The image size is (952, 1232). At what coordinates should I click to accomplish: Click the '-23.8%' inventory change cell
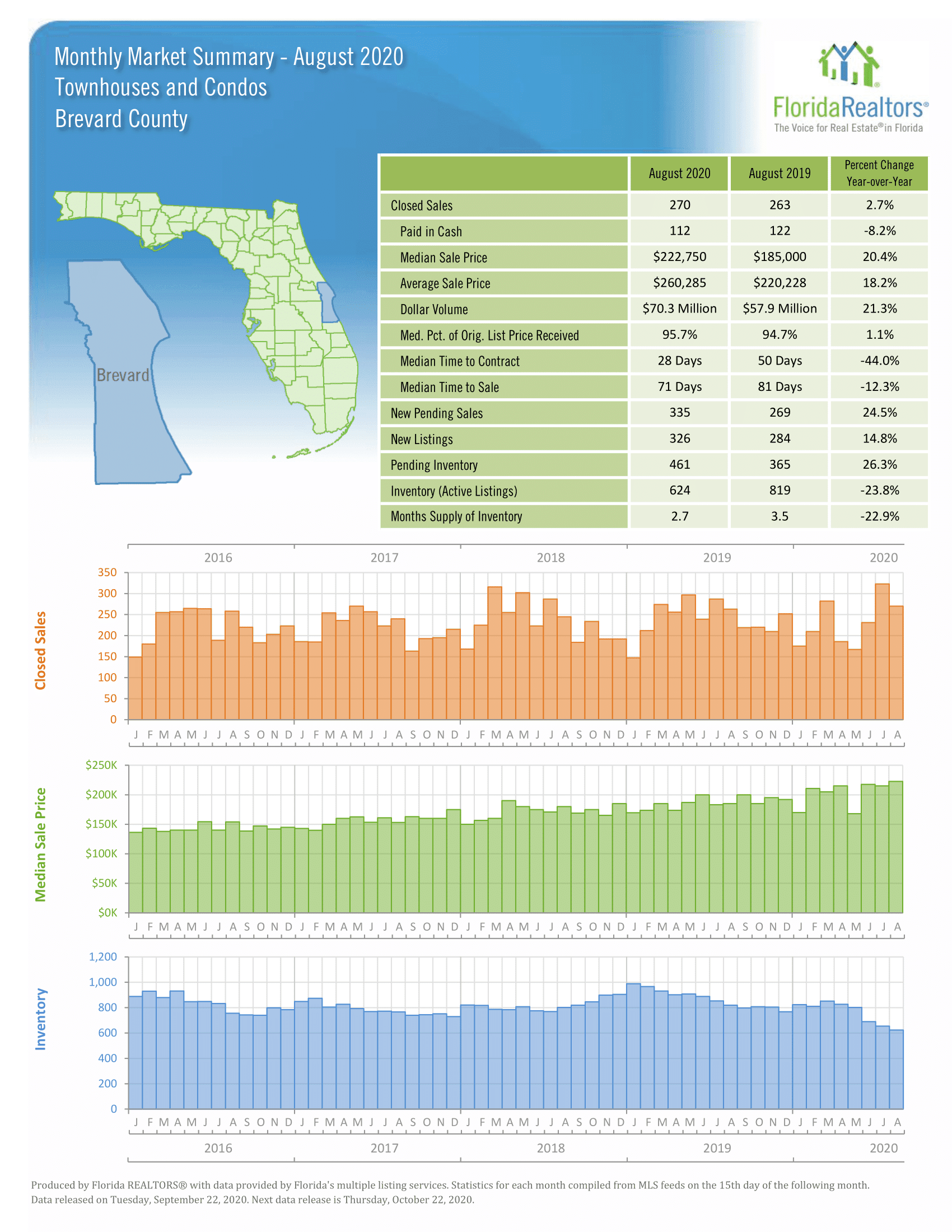pyautogui.click(x=879, y=490)
